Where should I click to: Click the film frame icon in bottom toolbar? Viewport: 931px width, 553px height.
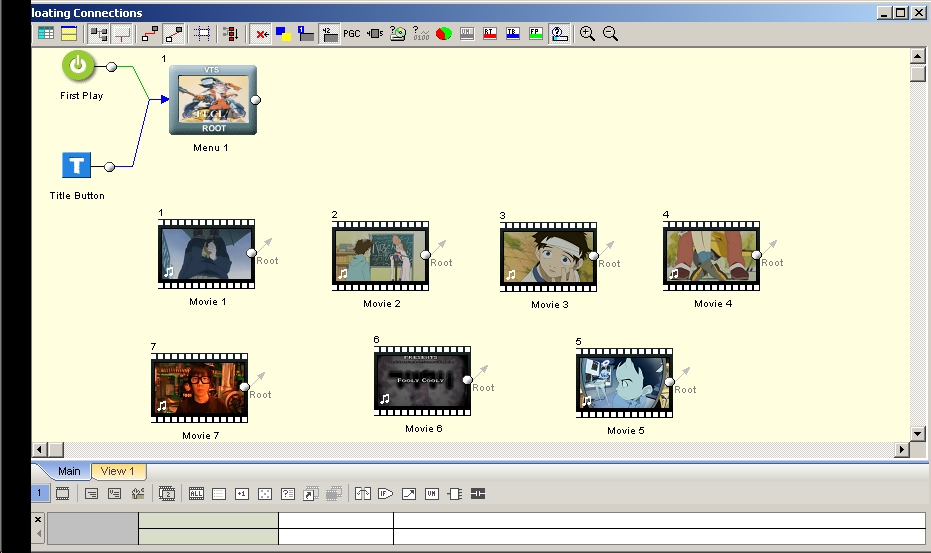(62, 494)
